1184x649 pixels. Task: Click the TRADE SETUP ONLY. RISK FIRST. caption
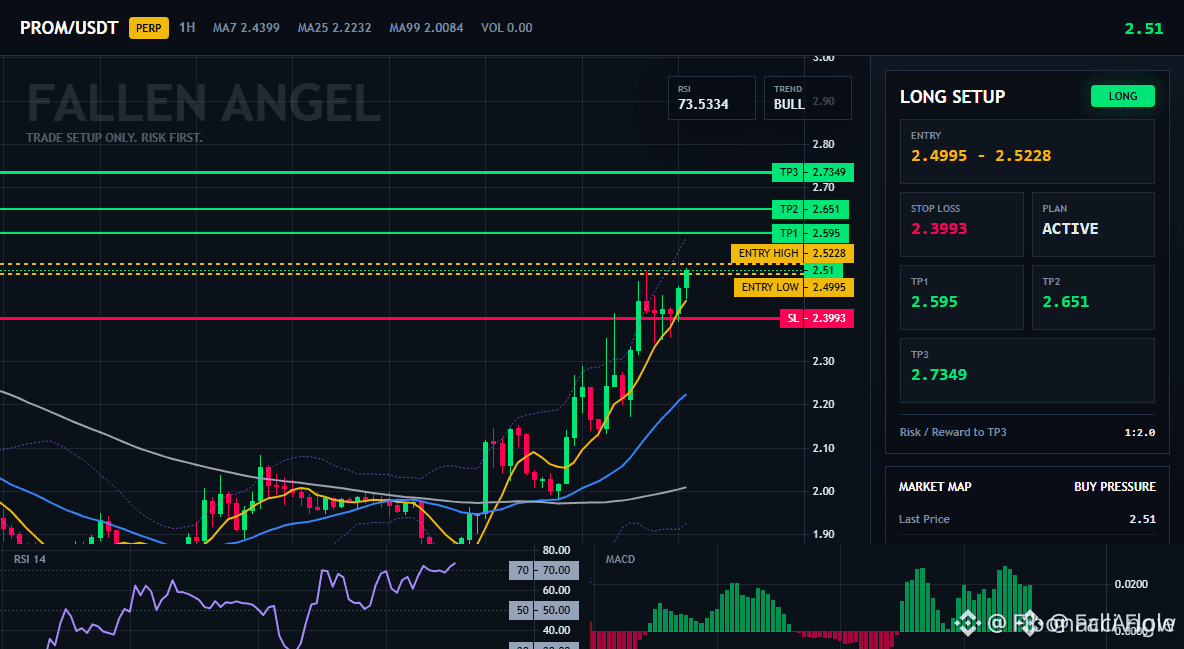114,138
